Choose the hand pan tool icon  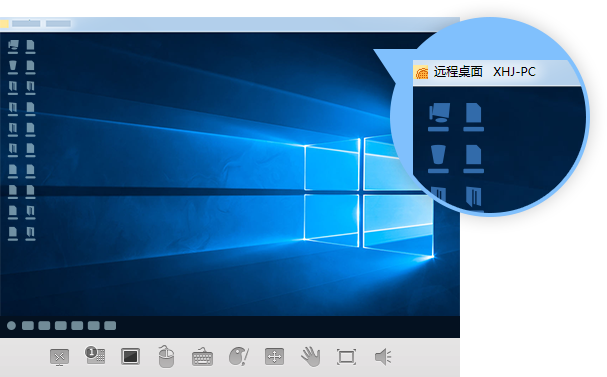310,356
